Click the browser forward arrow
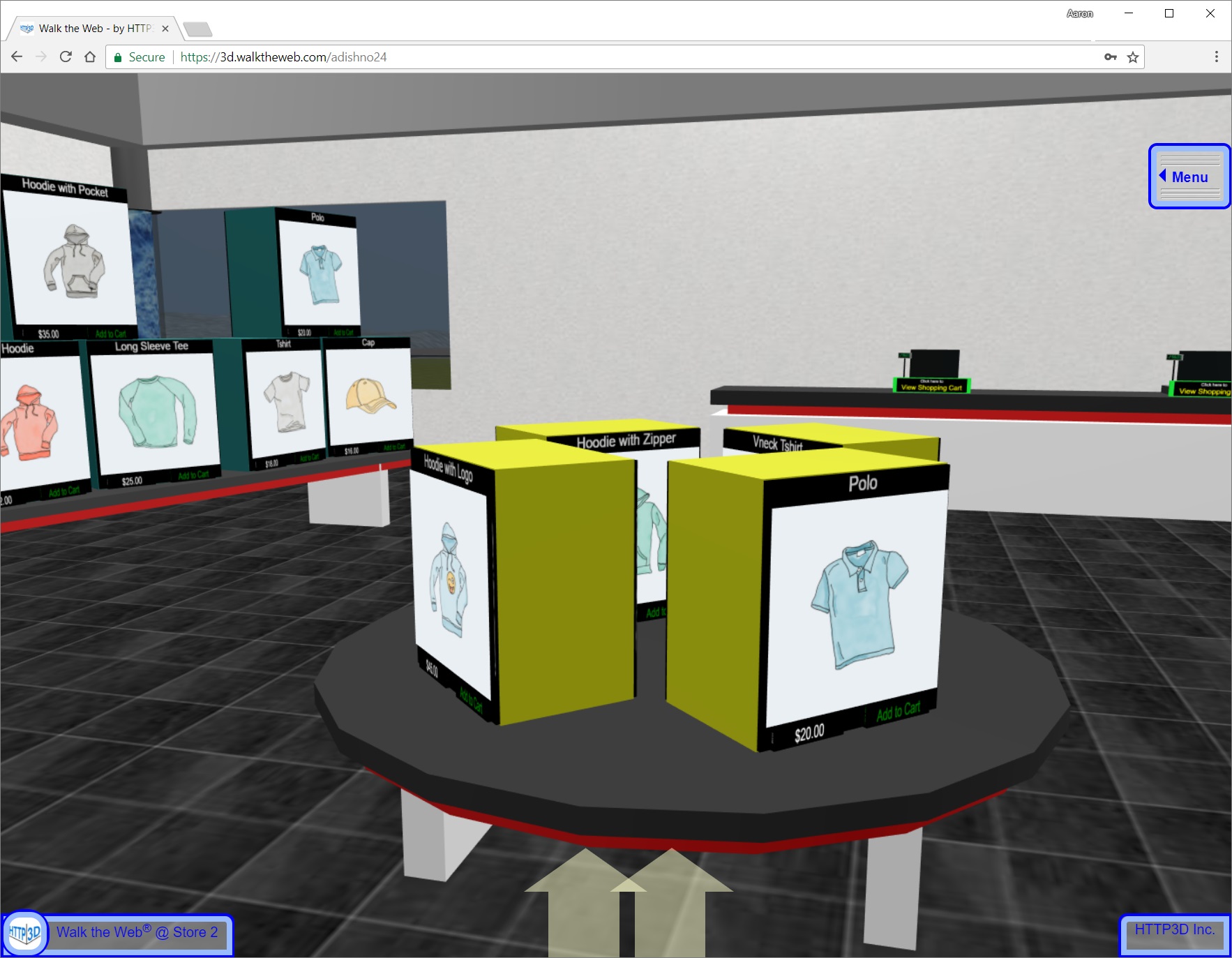The image size is (1232, 958). point(41,57)
